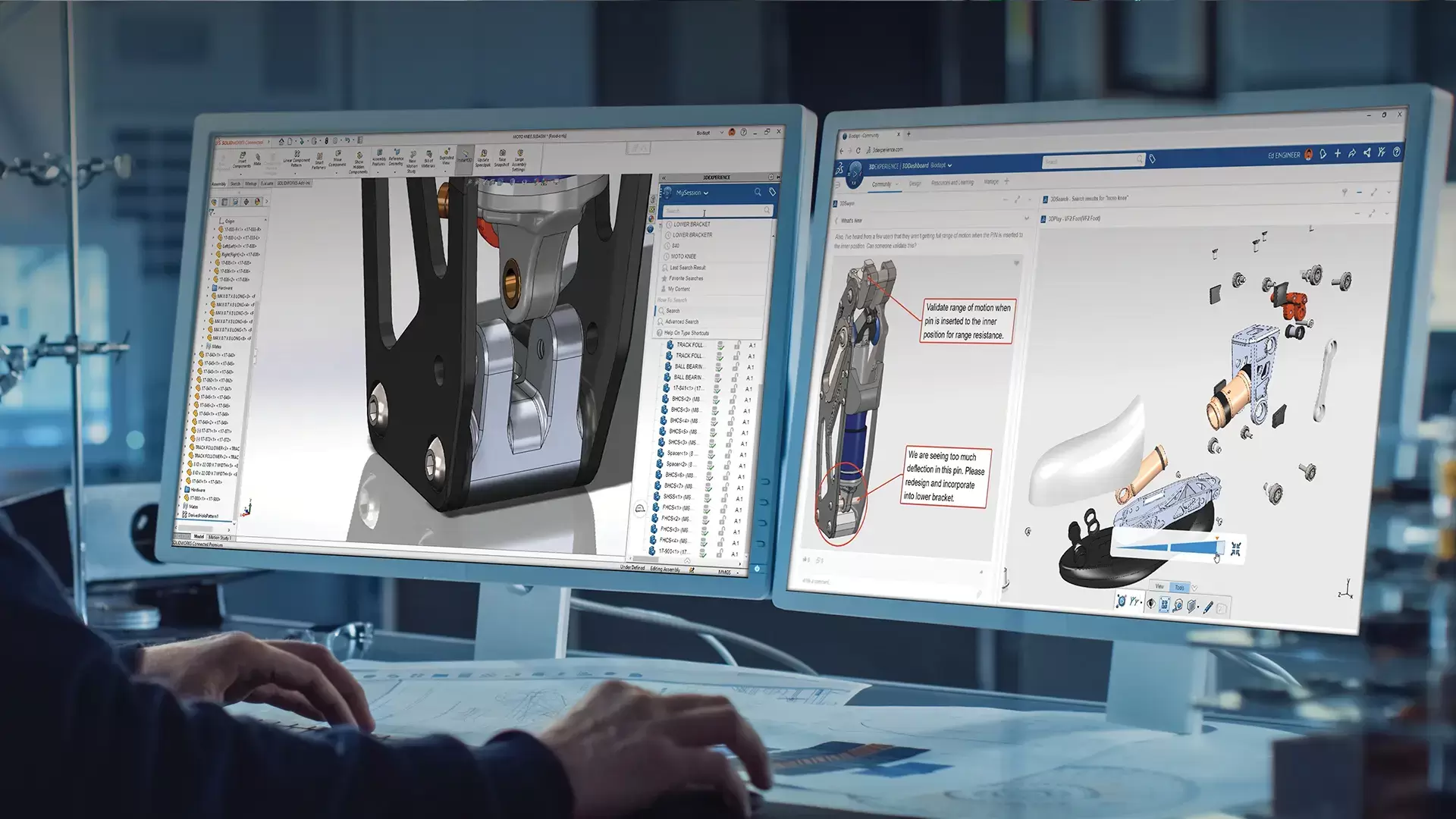Toggle the lock icon on the Spacer<1> row
Viewport: 1456px width, 819px height.
(x=728, y=453)
